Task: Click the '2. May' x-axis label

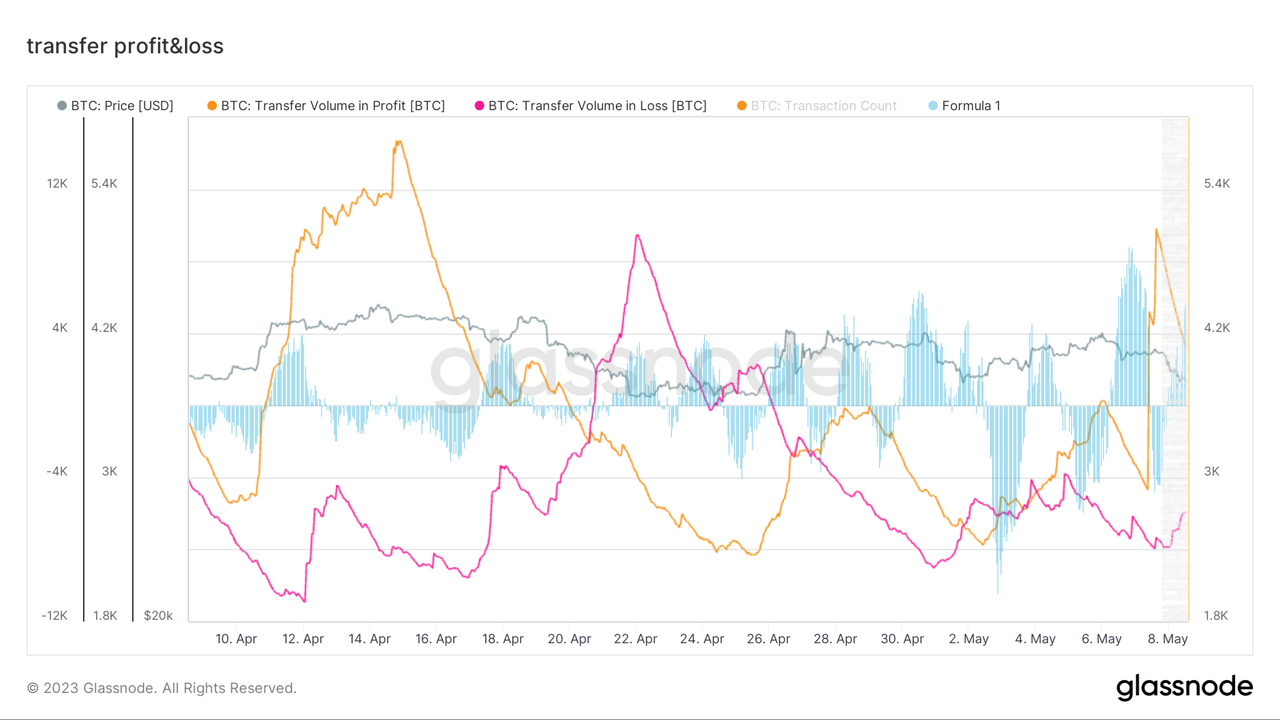Action: [968, 639]
